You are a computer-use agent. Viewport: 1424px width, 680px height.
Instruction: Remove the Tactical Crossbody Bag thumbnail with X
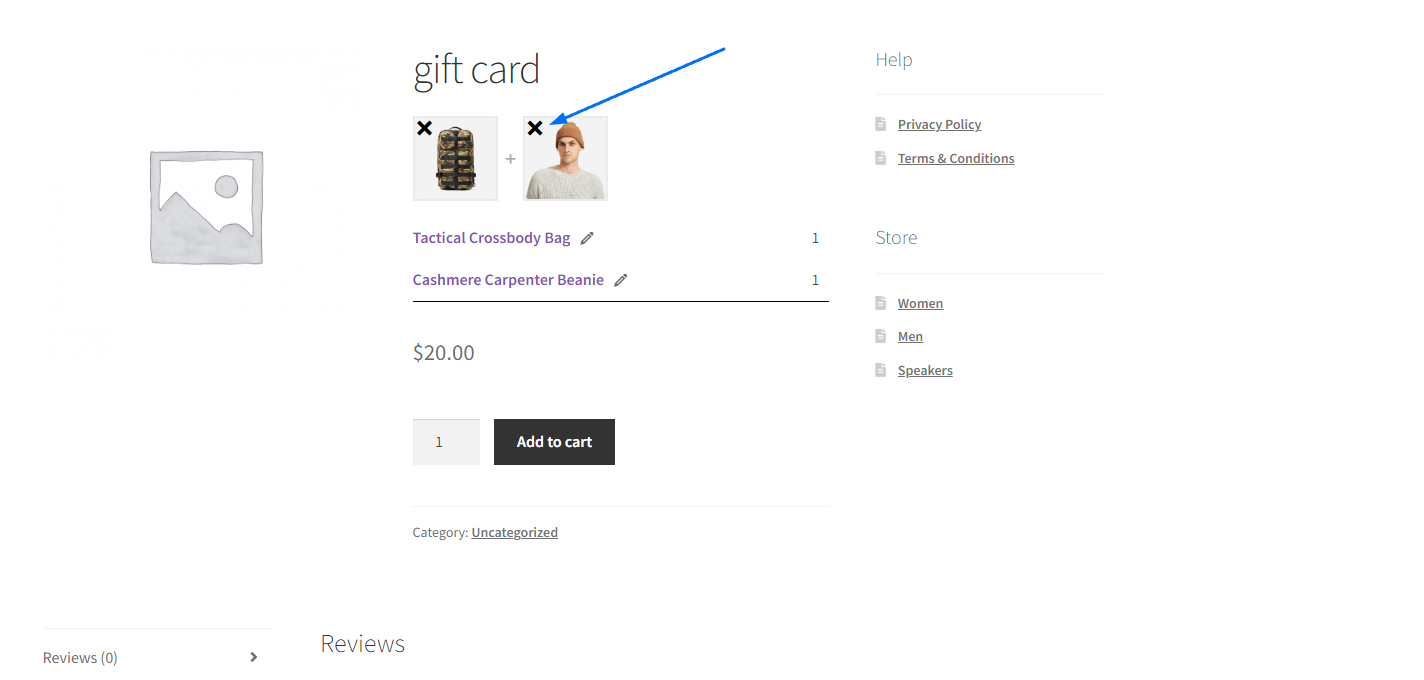[x=424, y=128]
